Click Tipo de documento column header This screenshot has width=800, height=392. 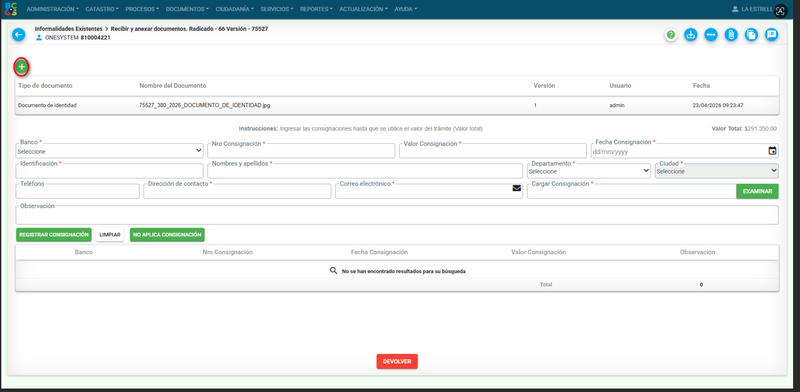(x=45, y=86)
